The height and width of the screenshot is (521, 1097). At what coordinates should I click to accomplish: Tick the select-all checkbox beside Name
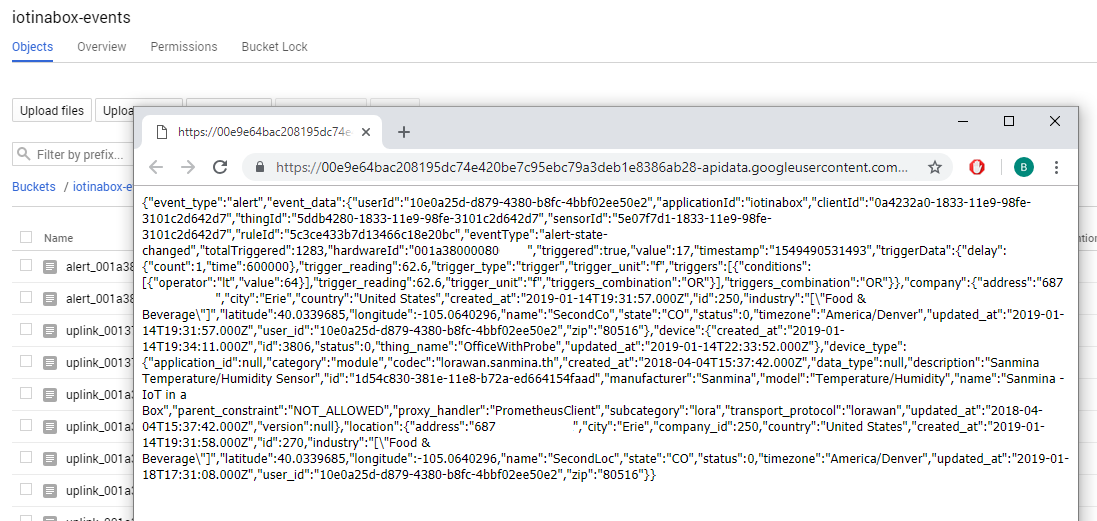[26, 237]
